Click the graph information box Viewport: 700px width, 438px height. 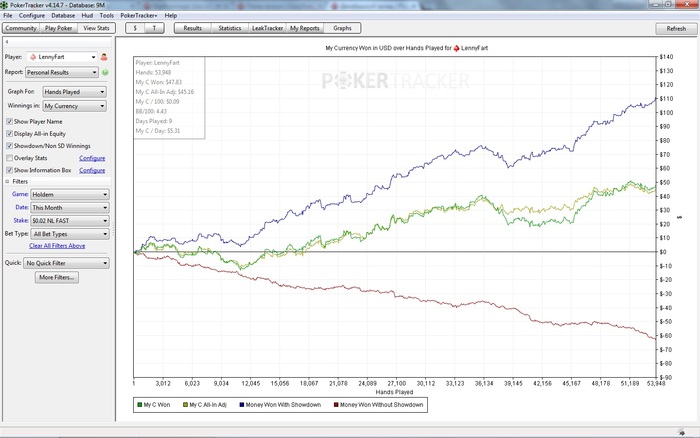tap(170, 97)
